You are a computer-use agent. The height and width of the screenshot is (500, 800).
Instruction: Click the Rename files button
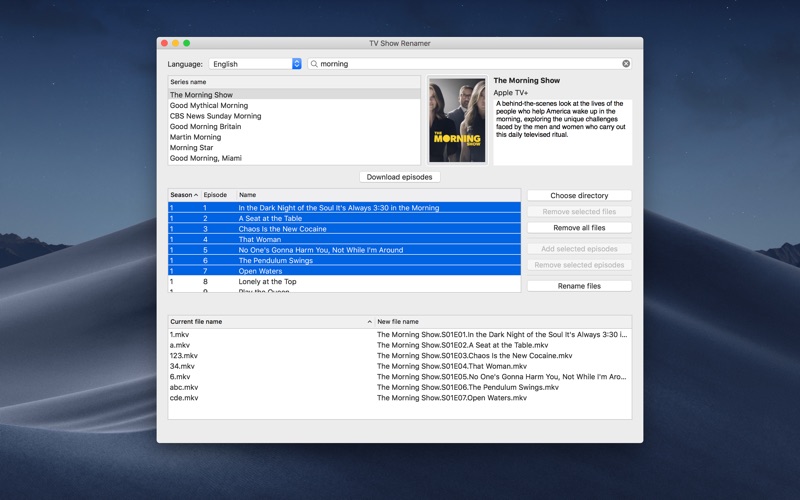[x=579, y=286]
